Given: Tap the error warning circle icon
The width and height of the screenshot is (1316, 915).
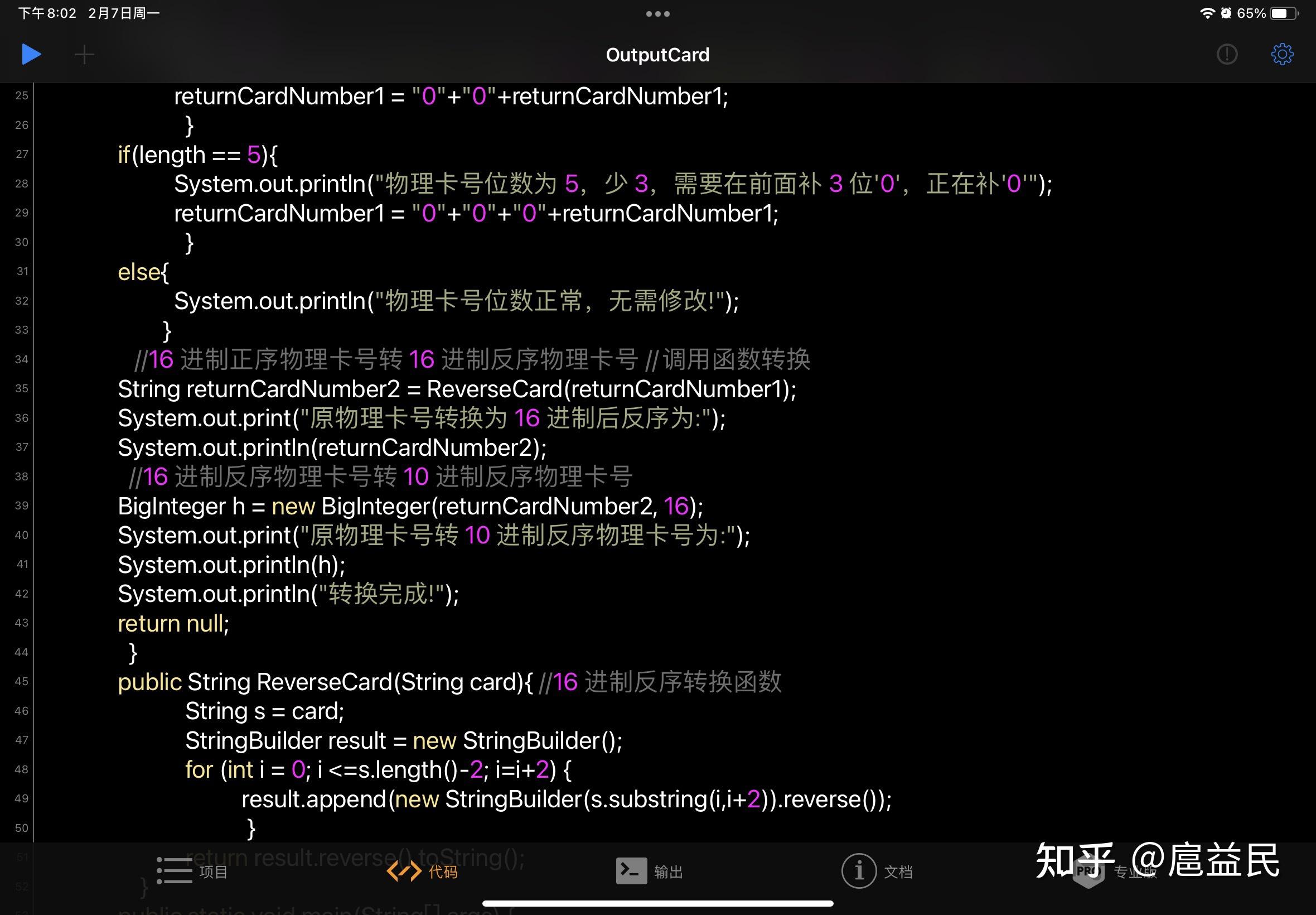Looking at the screenshot, I should point(1227,55).
